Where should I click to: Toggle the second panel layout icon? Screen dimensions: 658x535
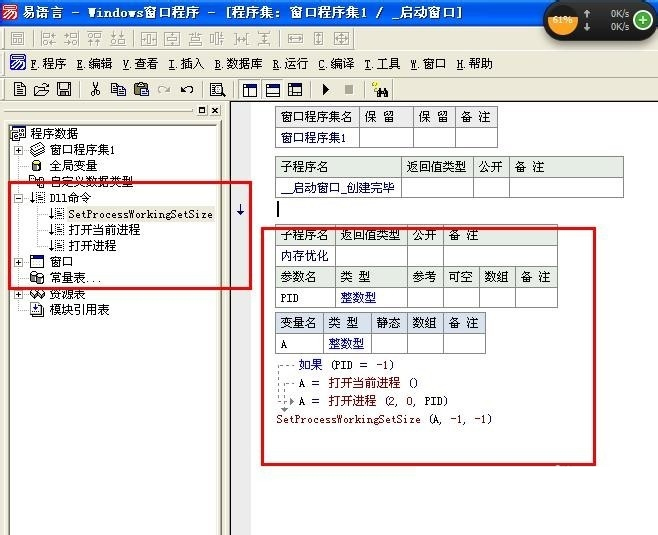point(273,90)
